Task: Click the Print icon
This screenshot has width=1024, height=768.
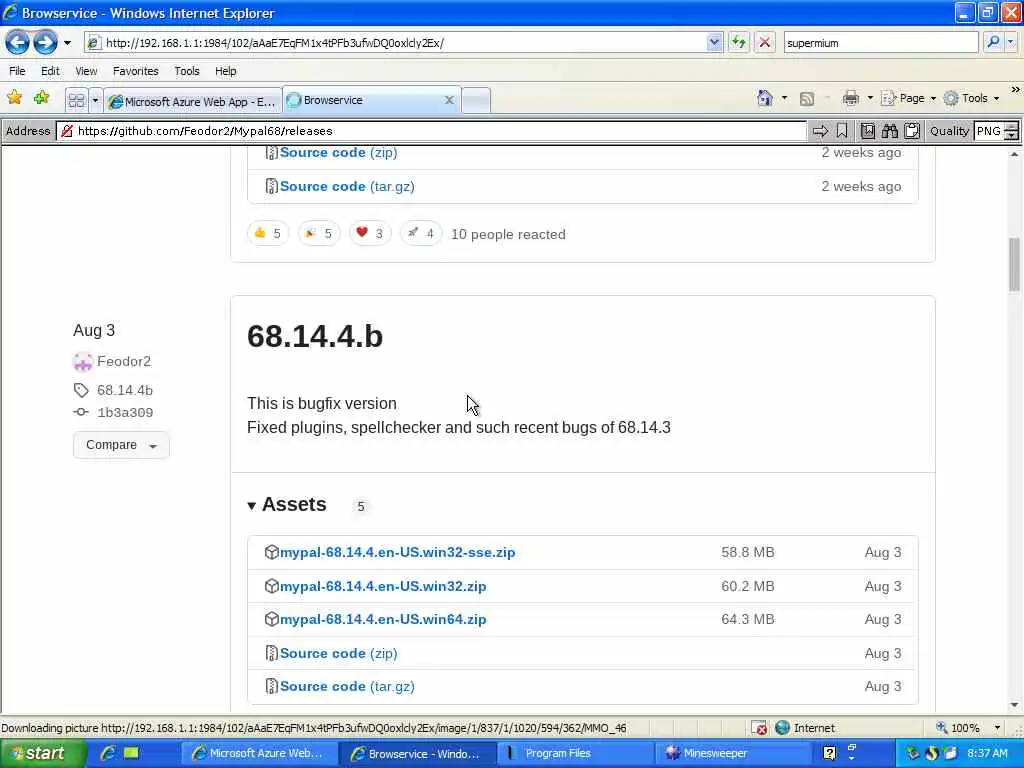Action: (x=850, y=98)
